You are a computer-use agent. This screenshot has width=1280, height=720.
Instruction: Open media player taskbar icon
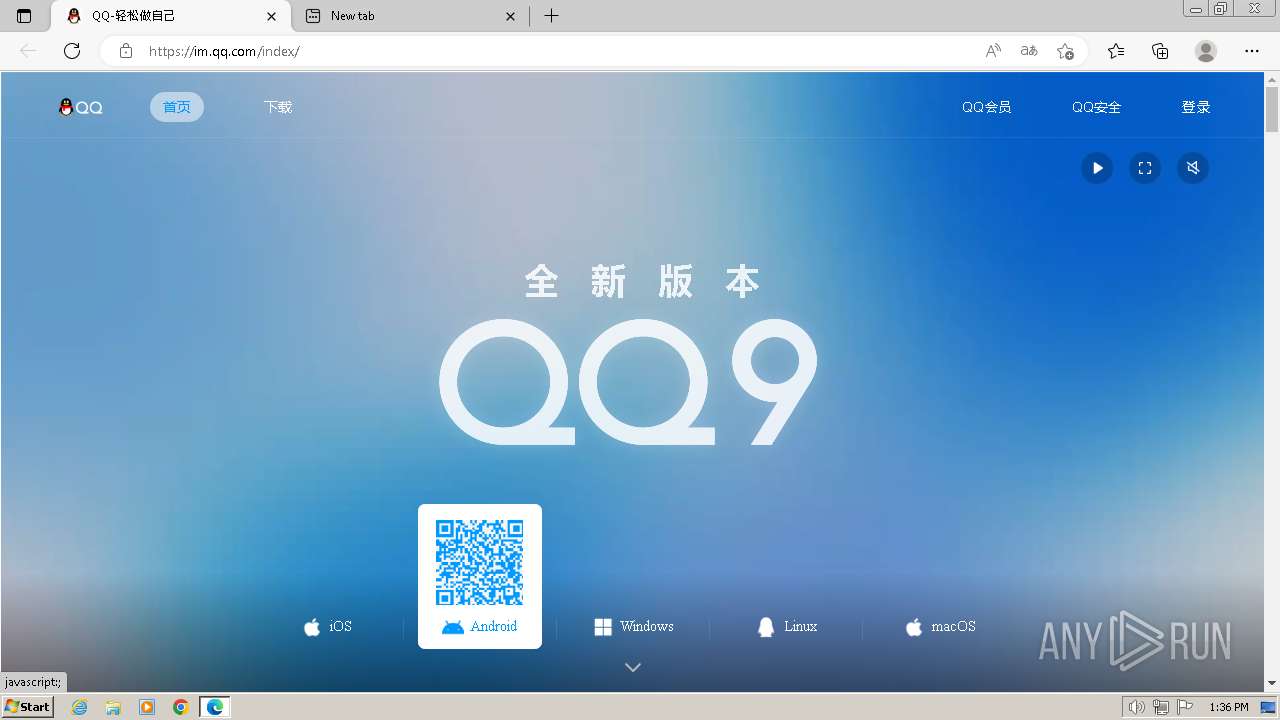click(x=147, y=707)
